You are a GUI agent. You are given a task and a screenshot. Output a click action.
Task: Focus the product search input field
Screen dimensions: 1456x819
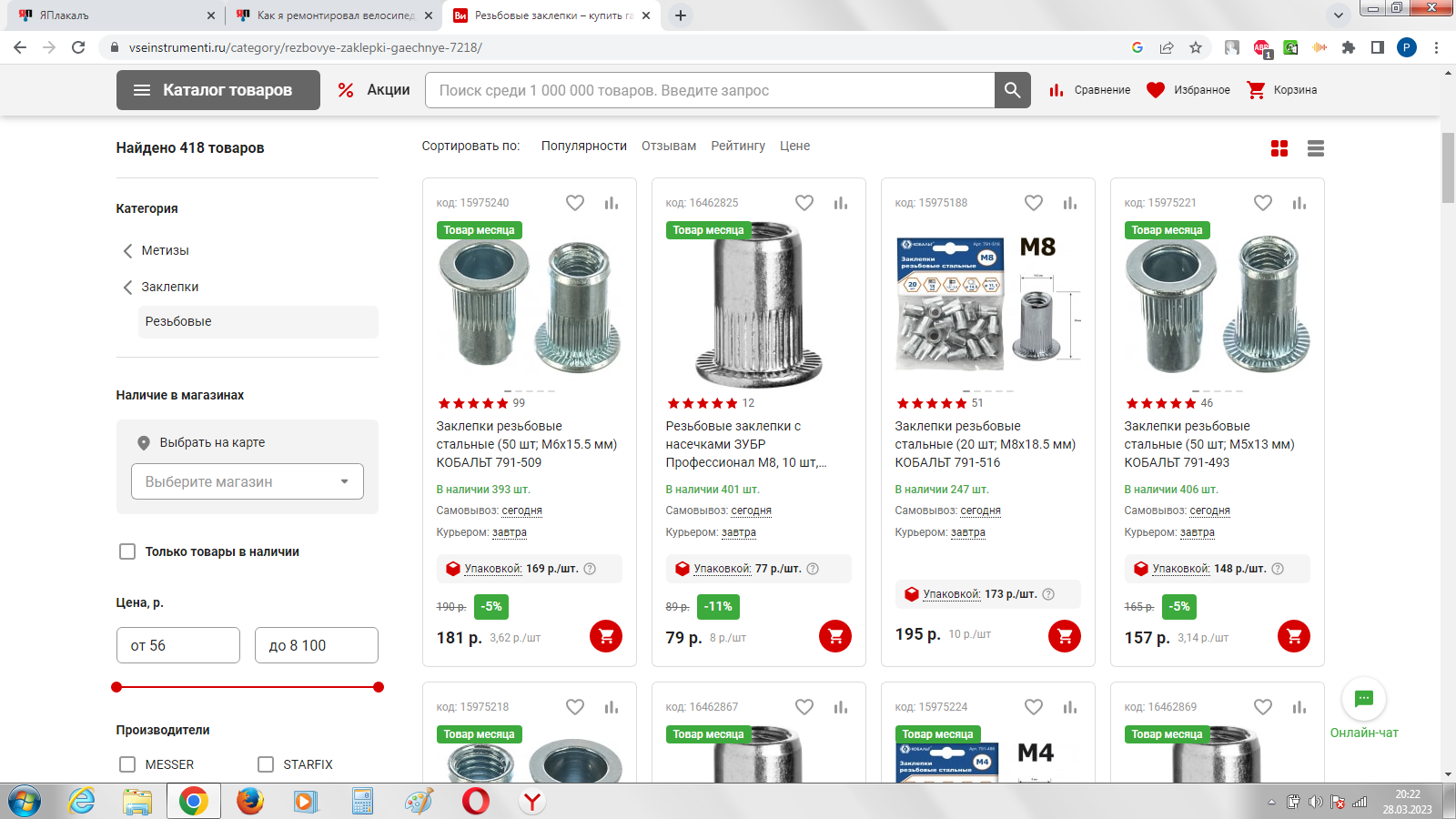point(710,90)
